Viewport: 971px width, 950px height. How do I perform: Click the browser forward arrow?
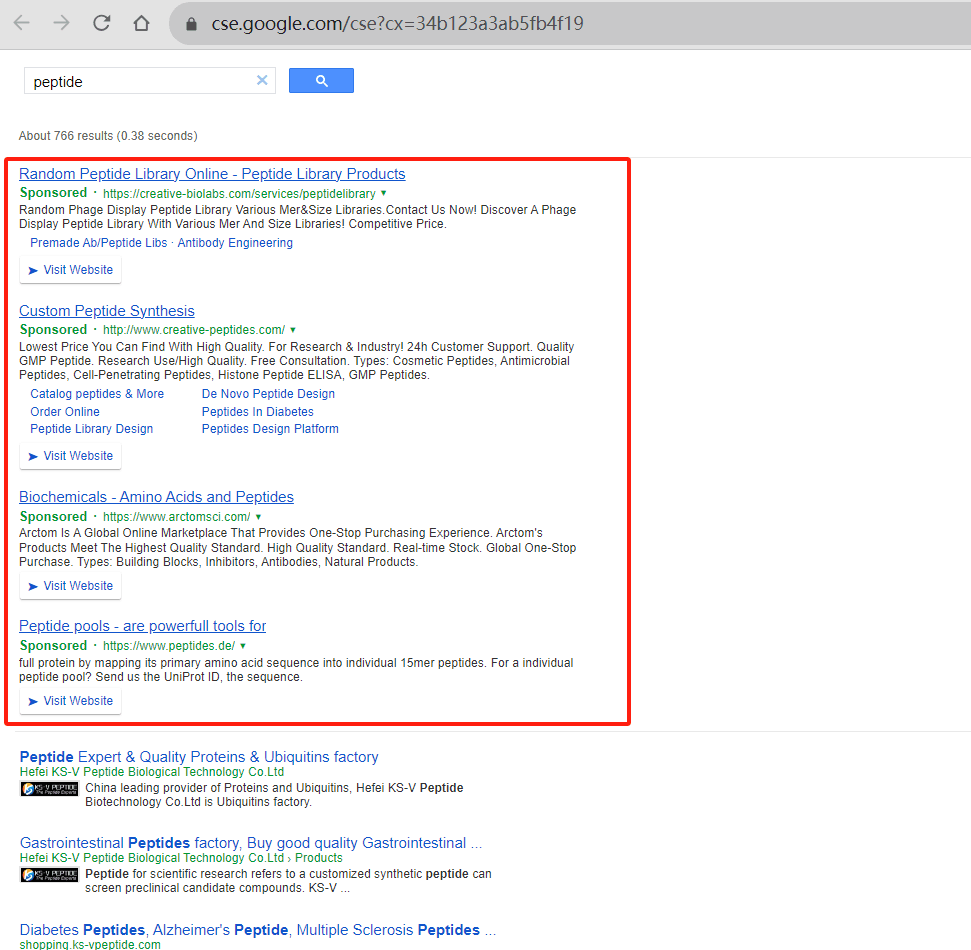(x=61, y=24)
